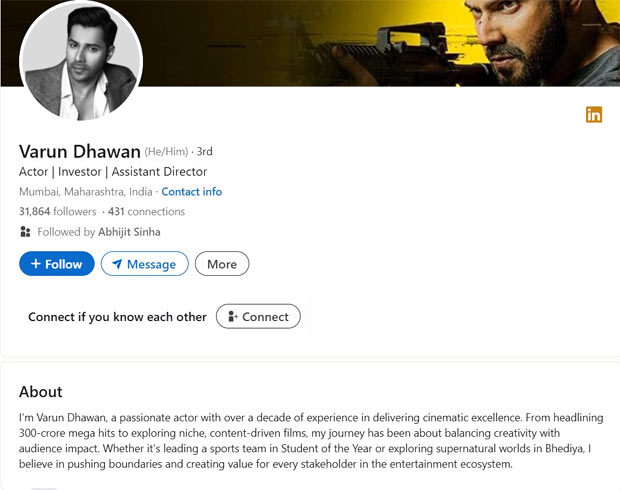Click the paper plane Message icon
620x490 pixels.
(x=117, y=265)
